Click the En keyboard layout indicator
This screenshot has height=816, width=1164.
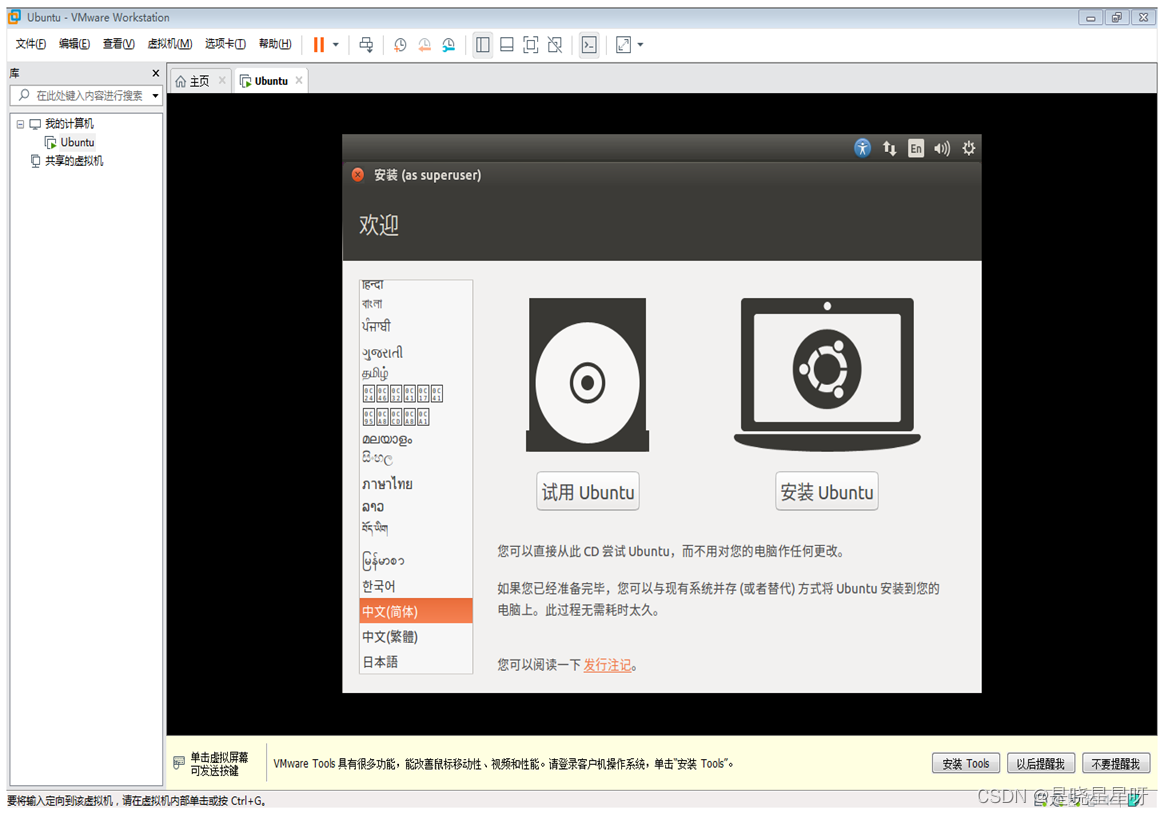(x=916, y=148)
